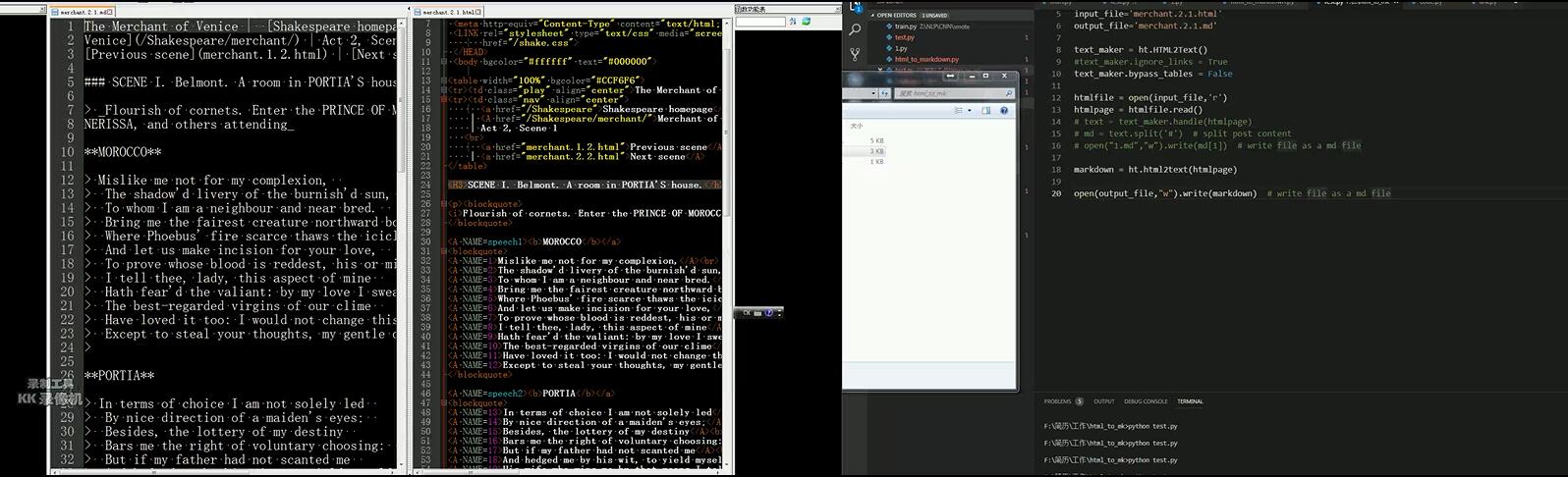Click the change view icon in file explorer

[x=959, y=111]
